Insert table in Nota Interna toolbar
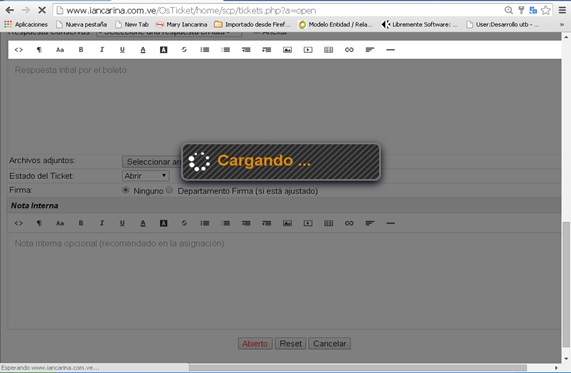The width and height of the screenshot is (571, 373). [328, 223]
